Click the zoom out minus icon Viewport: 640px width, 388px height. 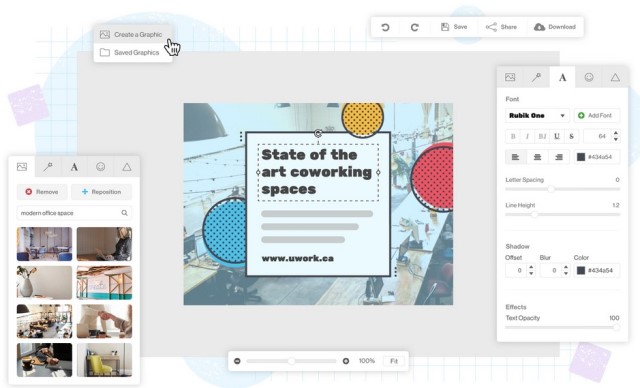pyautogui.click(x=237, y=361)
